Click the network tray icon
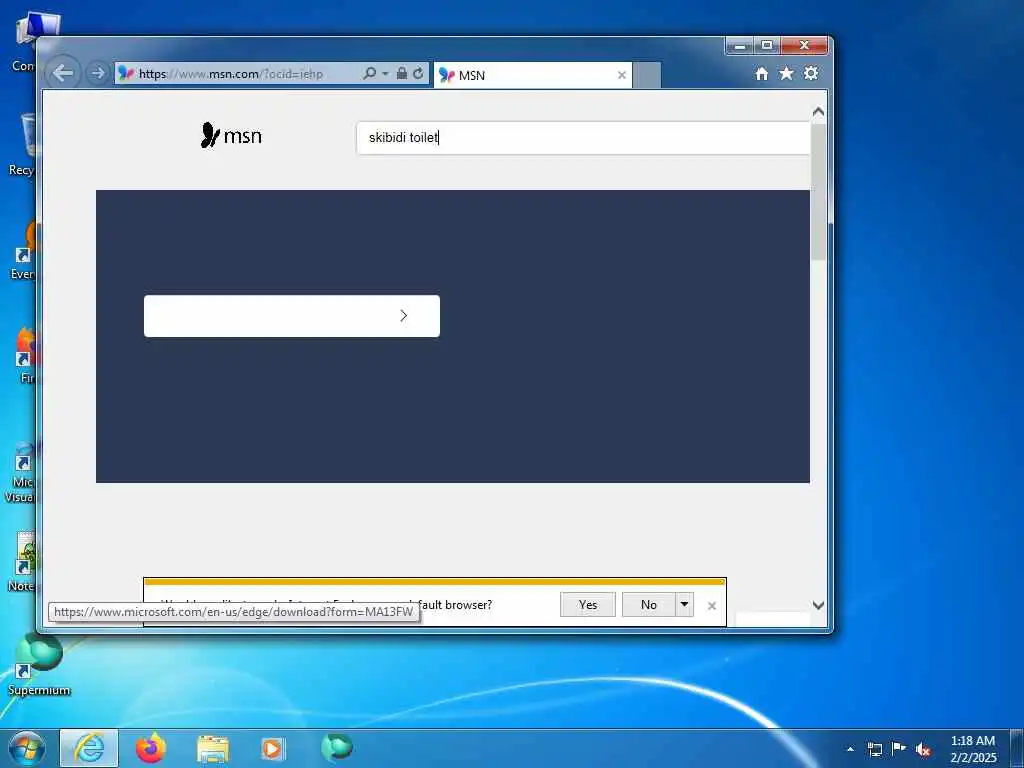This screenshot has height=768, width=1024. 874,749
